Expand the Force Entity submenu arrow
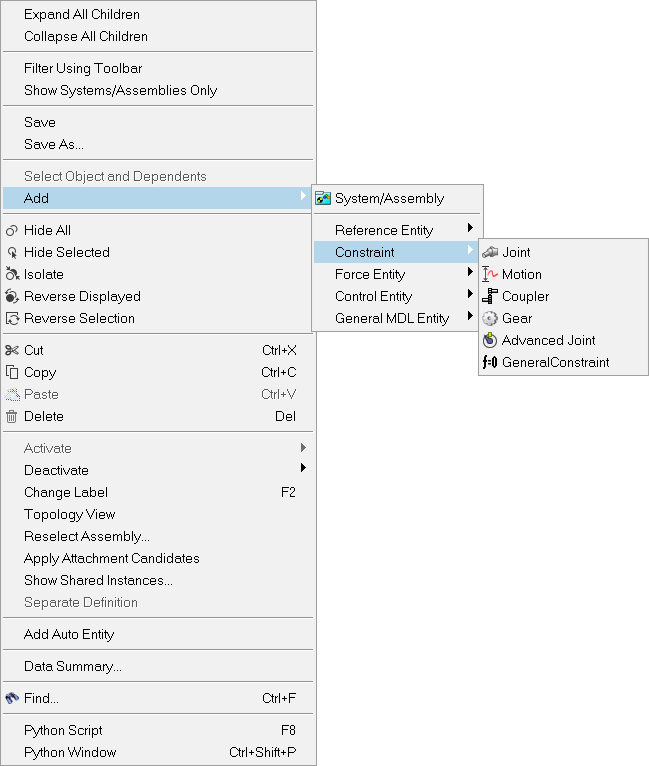The width and height of the screenshot is (649, 766). point(470,273)
